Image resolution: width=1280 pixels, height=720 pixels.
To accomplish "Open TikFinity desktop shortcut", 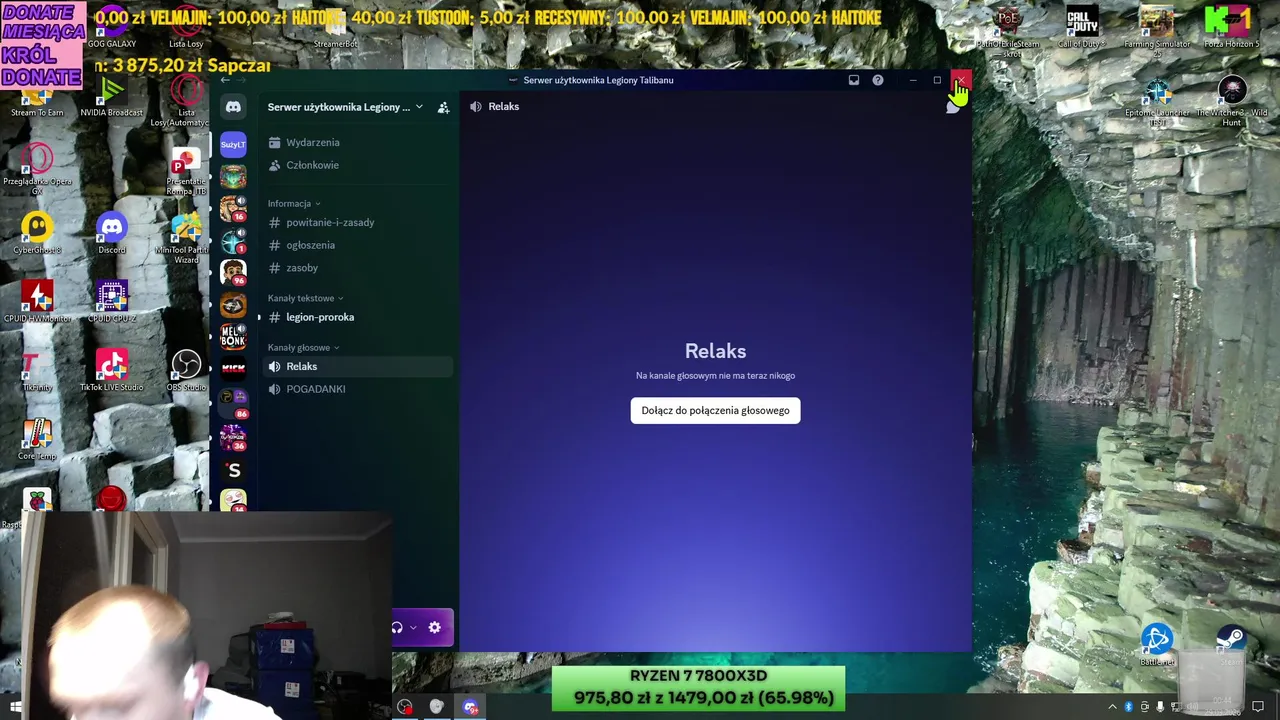I will point(37,371).
